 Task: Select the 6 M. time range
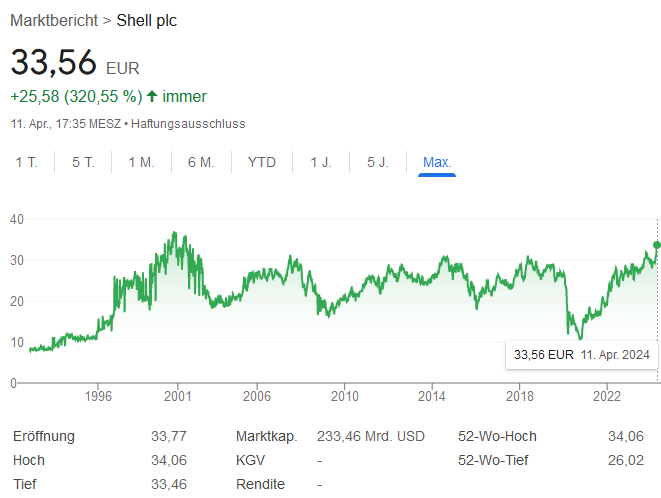pyautogui.click(x=201, y=162)
